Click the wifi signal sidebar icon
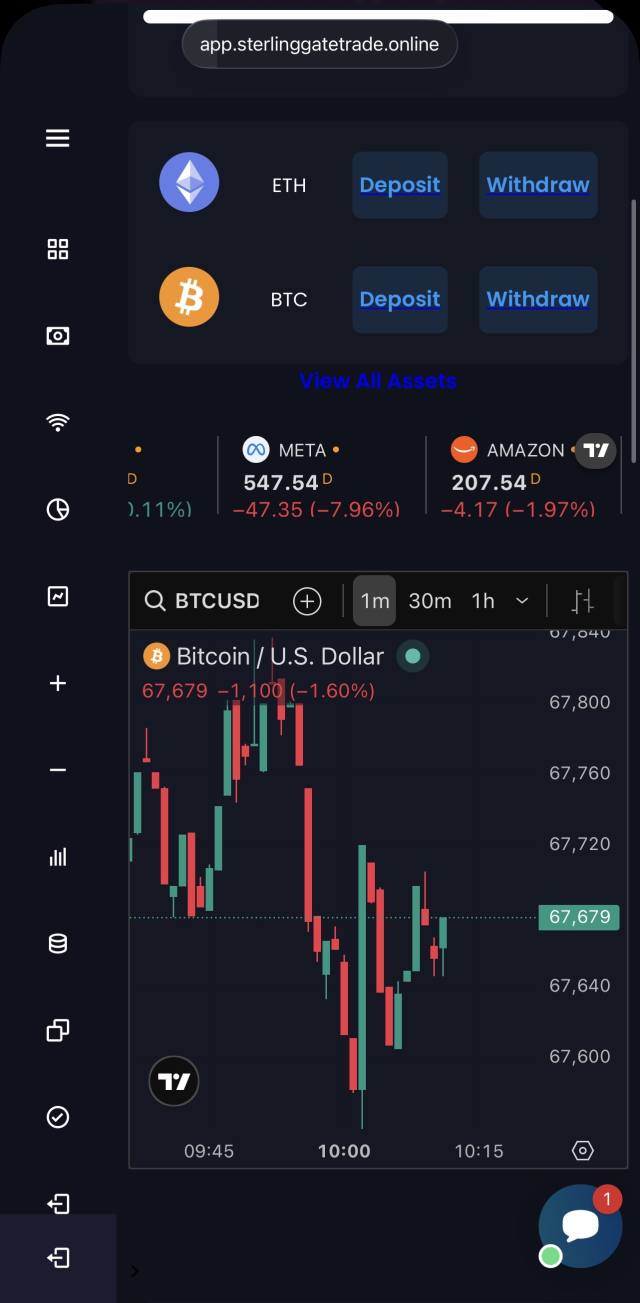The height and width of the screenshot is (1303, 640). pyautogui.click(x=58, y=422)
